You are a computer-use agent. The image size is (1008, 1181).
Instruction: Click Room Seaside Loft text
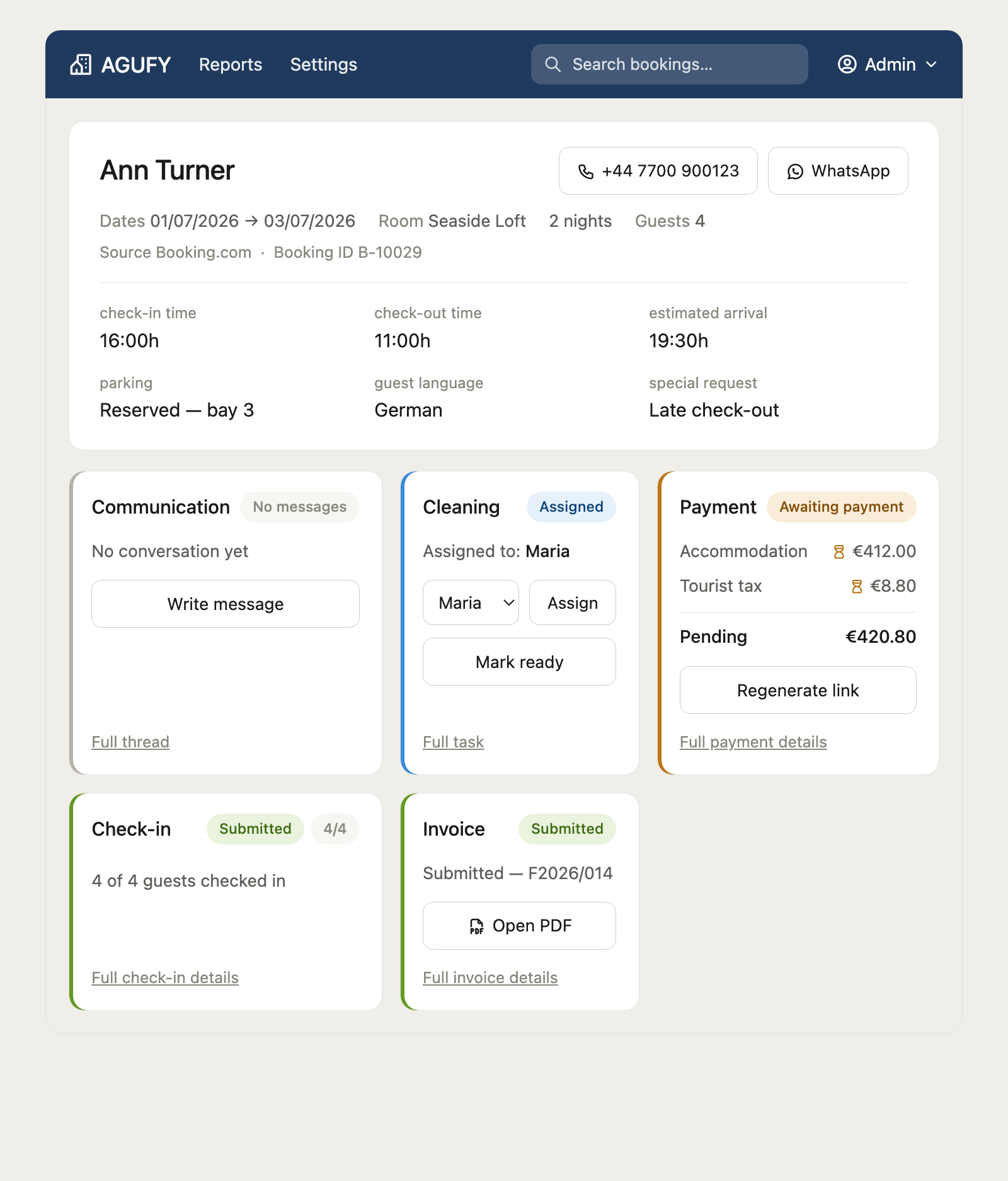(452, 221)
